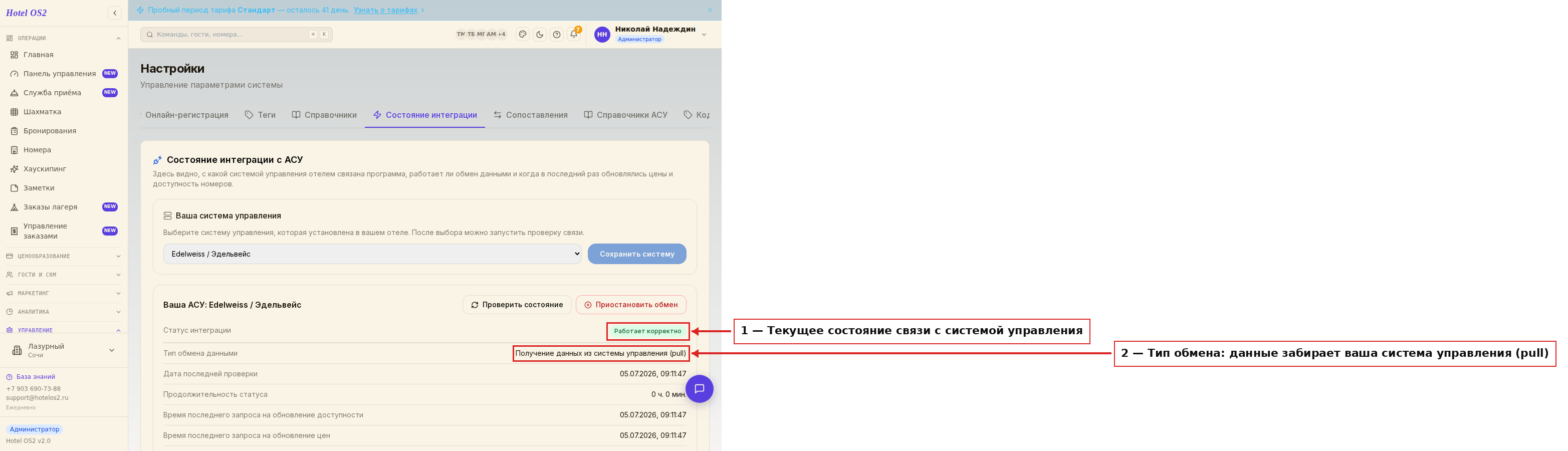Open Панель управления in the sidebar
This screenshot has width=1568, height=451.
click(64, 74)
